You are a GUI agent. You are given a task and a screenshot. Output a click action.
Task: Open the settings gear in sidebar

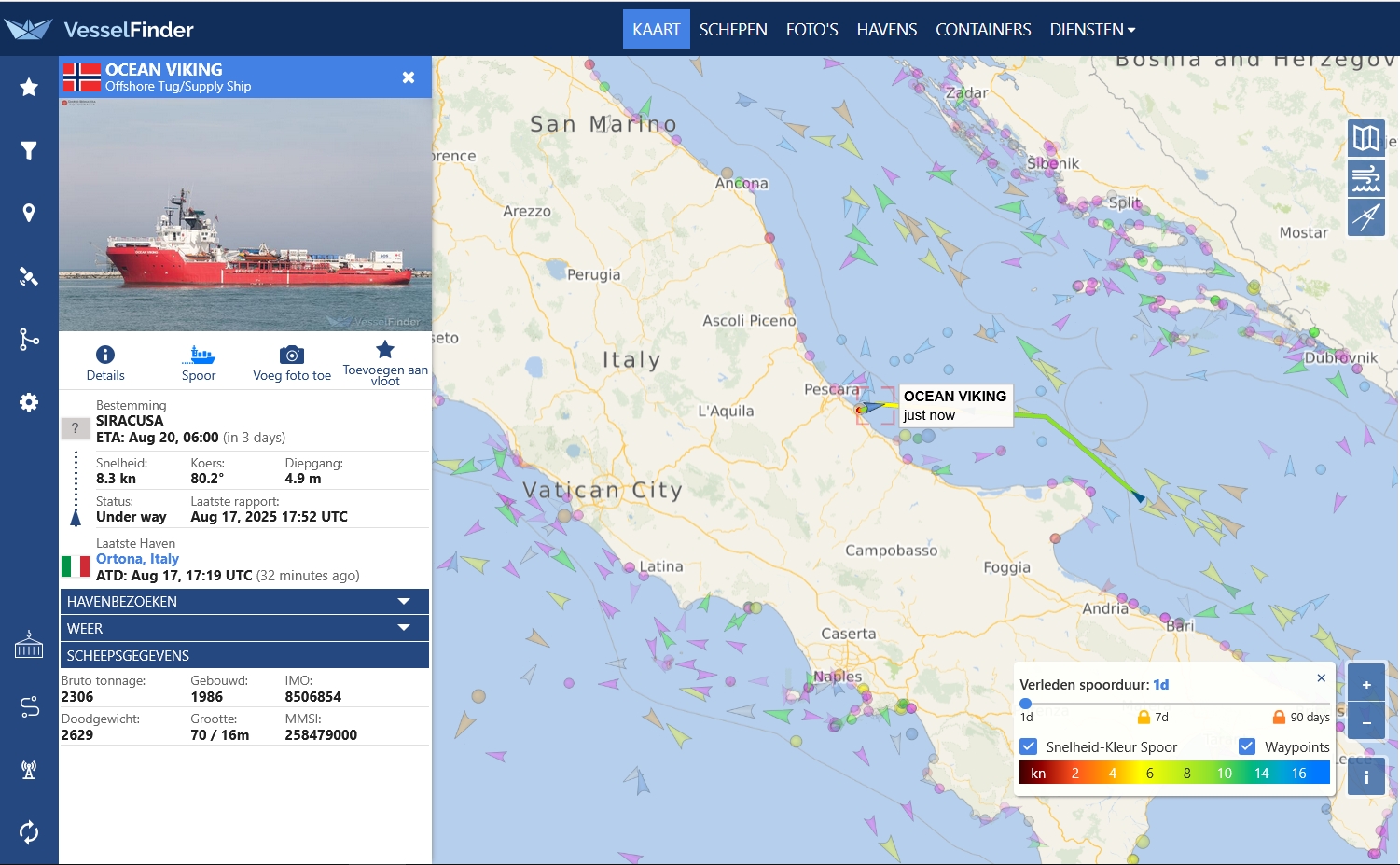click(x=29, y=402)
